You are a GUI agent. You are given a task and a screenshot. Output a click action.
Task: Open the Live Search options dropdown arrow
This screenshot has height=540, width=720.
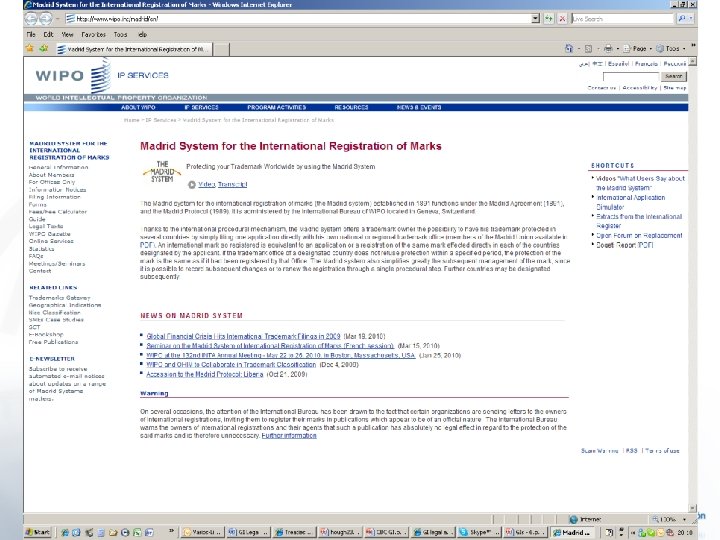click(x=692, y=19)
